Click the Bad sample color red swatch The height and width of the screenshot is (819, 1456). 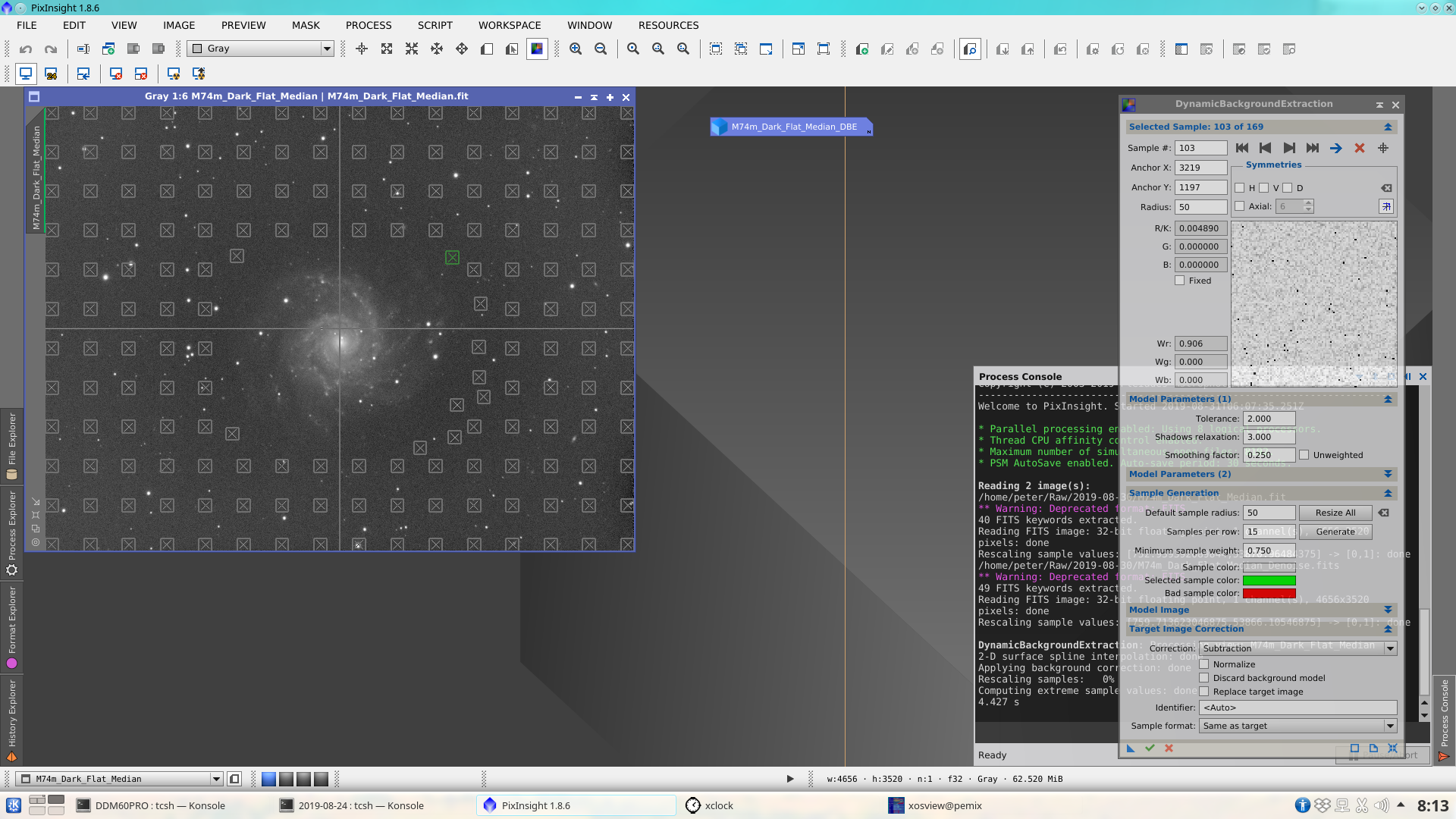pos(1269,593)
